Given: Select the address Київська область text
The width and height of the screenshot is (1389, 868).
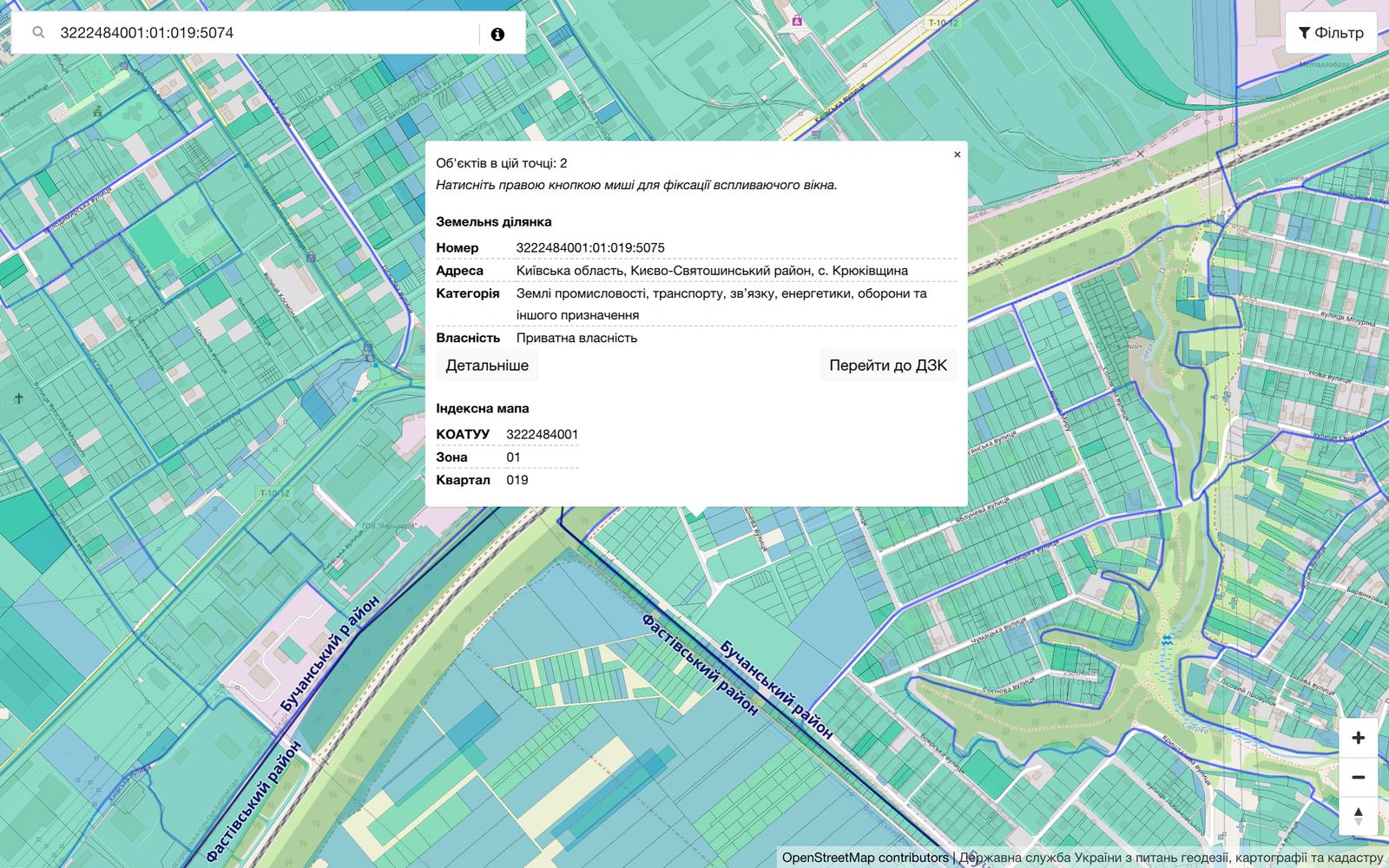Looking at the screenshot, I should coord(712,270).
